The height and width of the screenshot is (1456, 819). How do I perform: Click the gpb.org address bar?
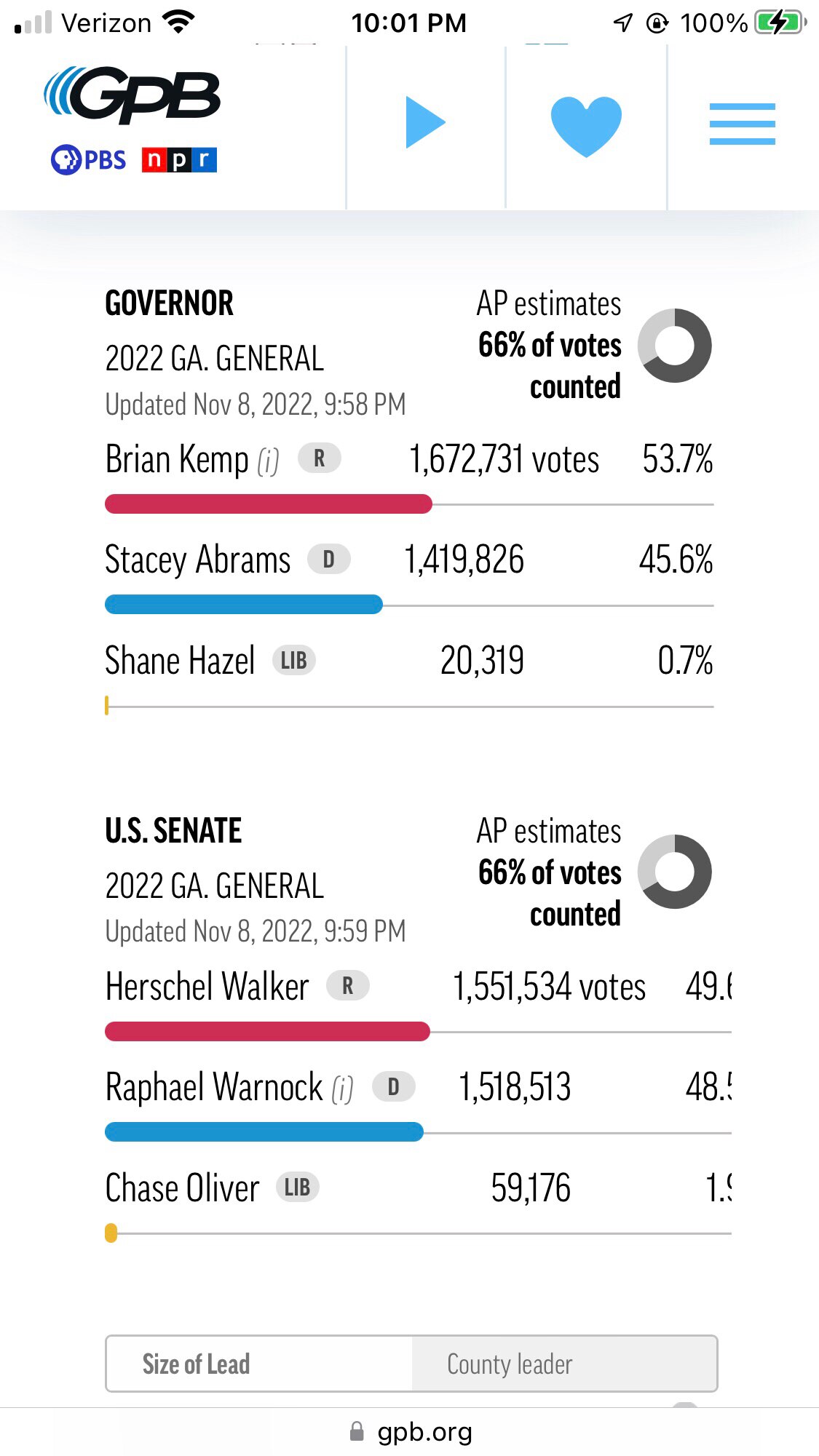[x=424, y=1431]
